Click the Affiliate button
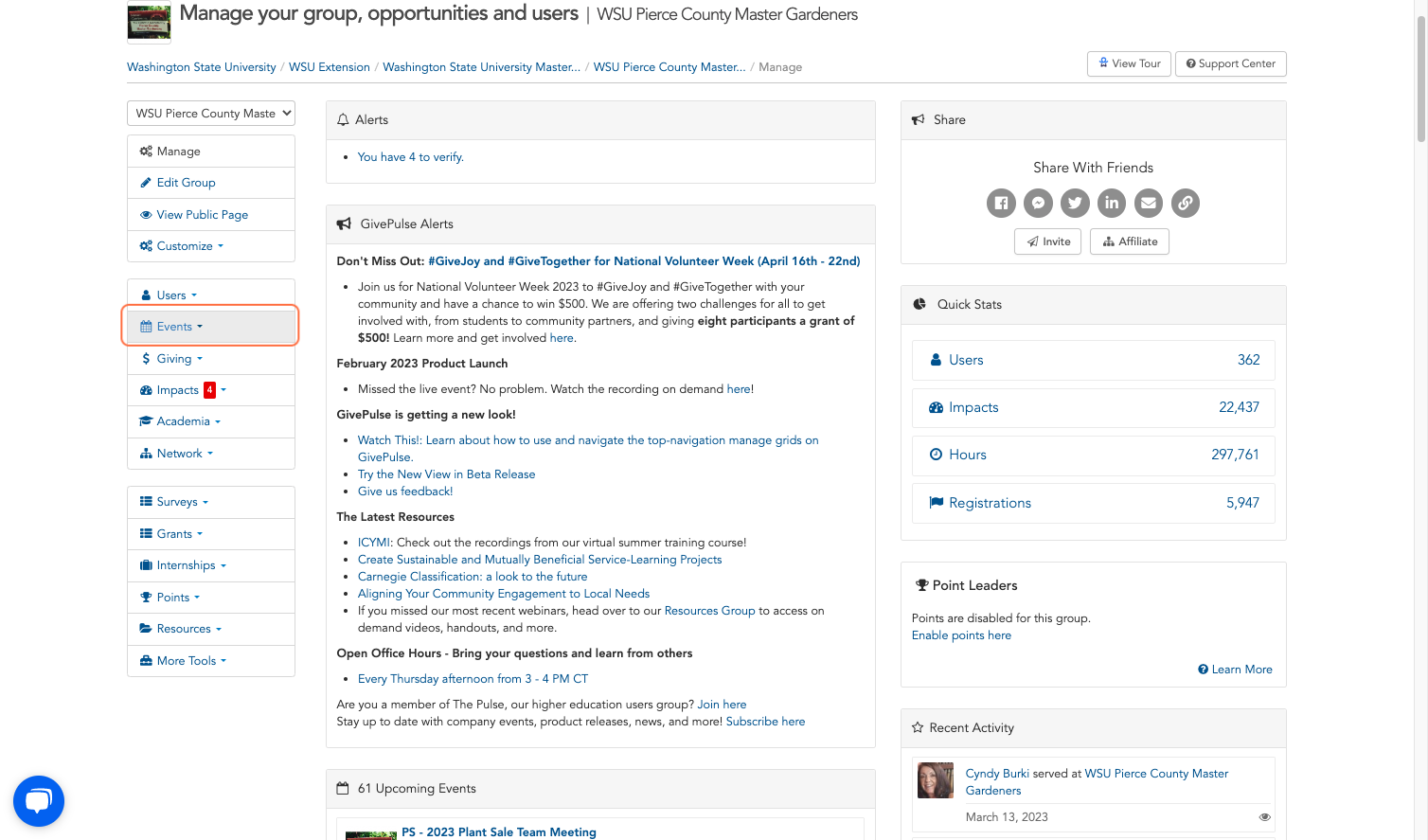 coord(1130,241)
